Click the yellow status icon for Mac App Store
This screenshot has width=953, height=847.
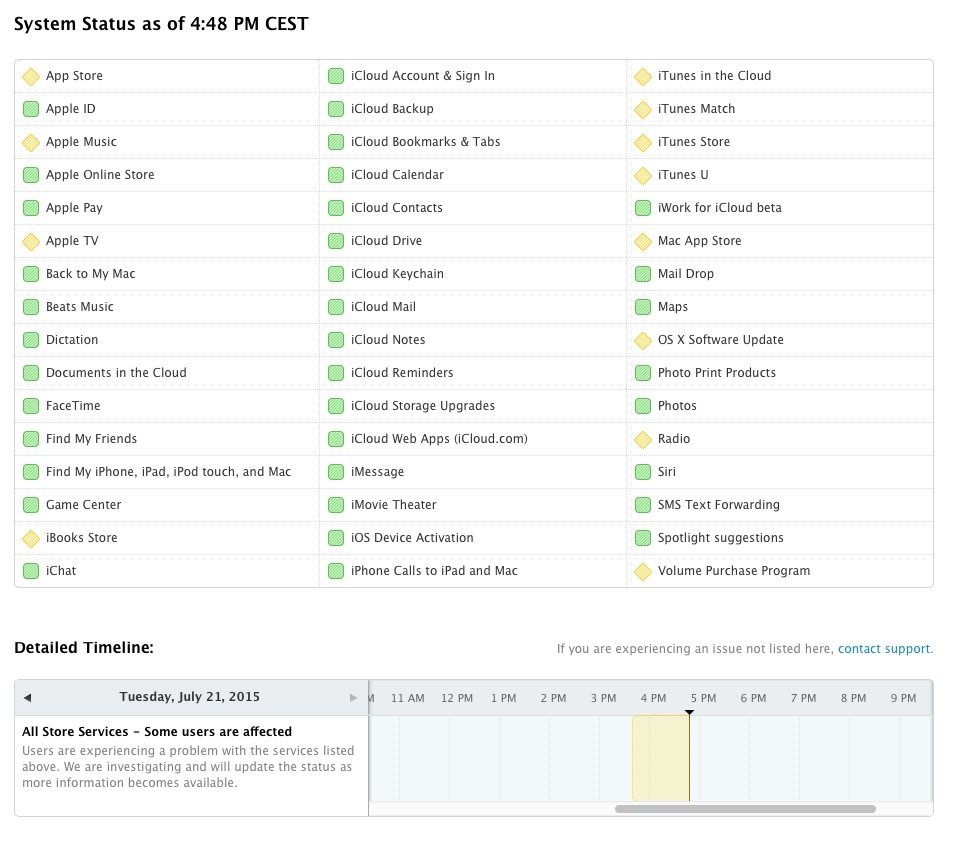(x=642, y=242)
